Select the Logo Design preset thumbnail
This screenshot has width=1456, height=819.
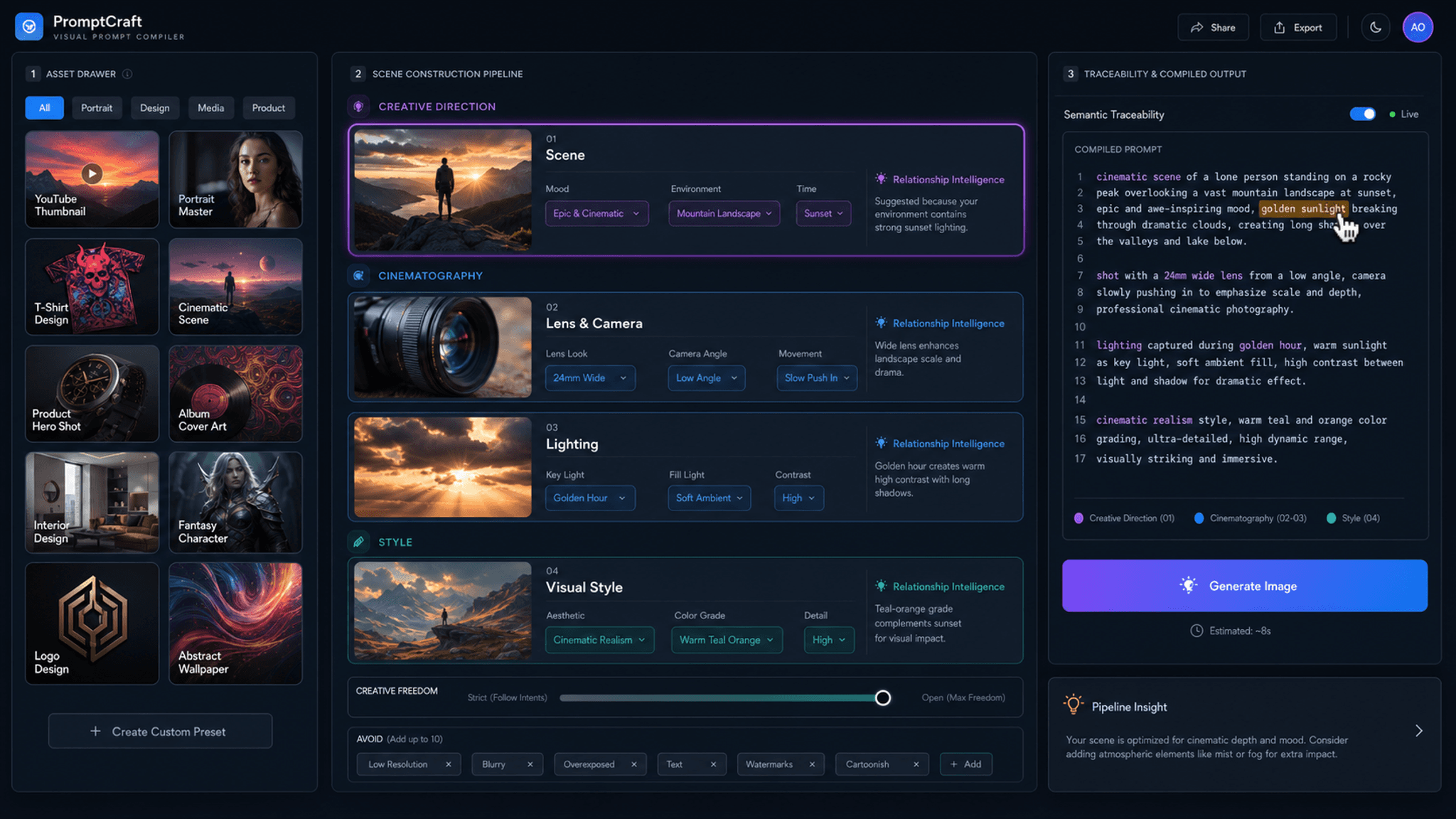click(x=92, y=623)
